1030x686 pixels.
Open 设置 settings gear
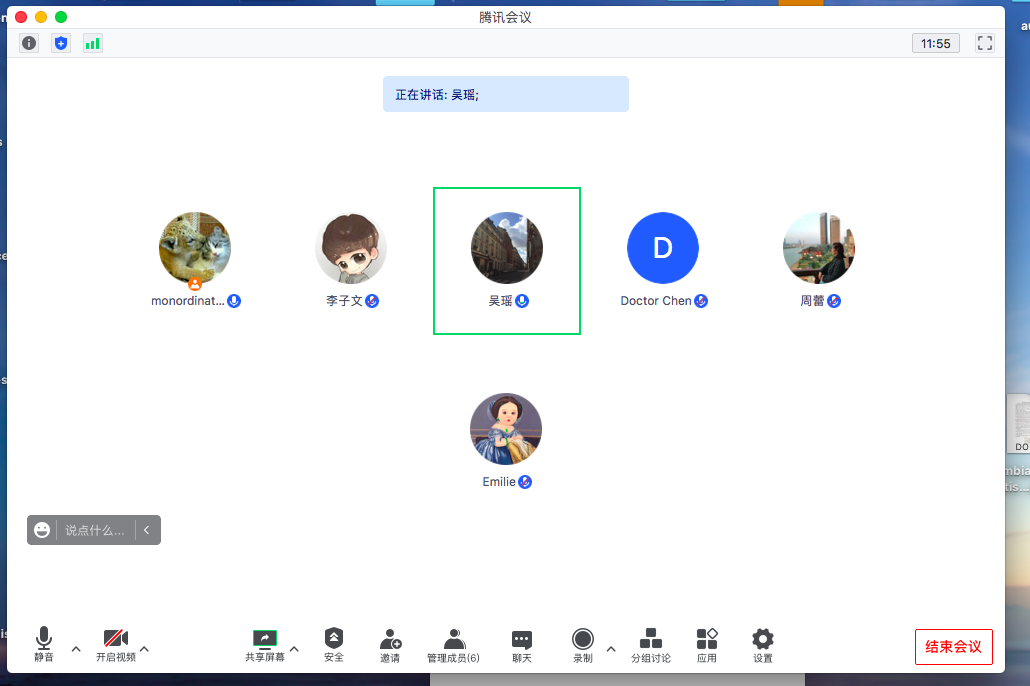(763, 645)
